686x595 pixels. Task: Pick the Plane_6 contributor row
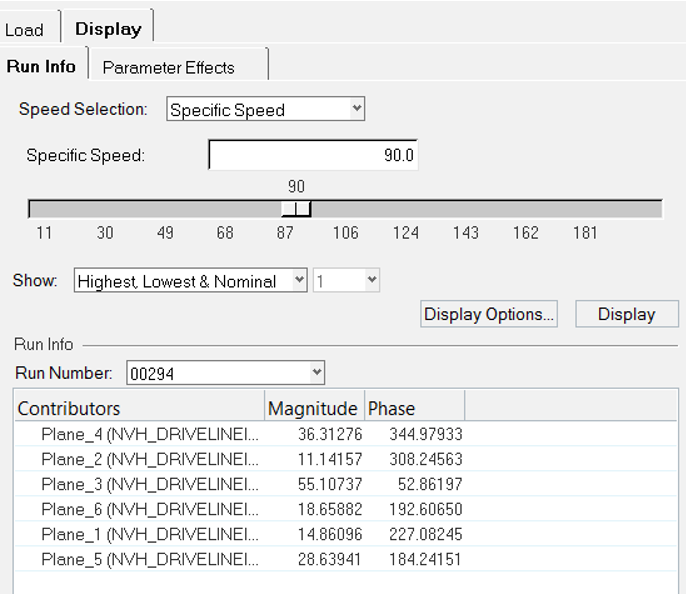coord(150,509)
